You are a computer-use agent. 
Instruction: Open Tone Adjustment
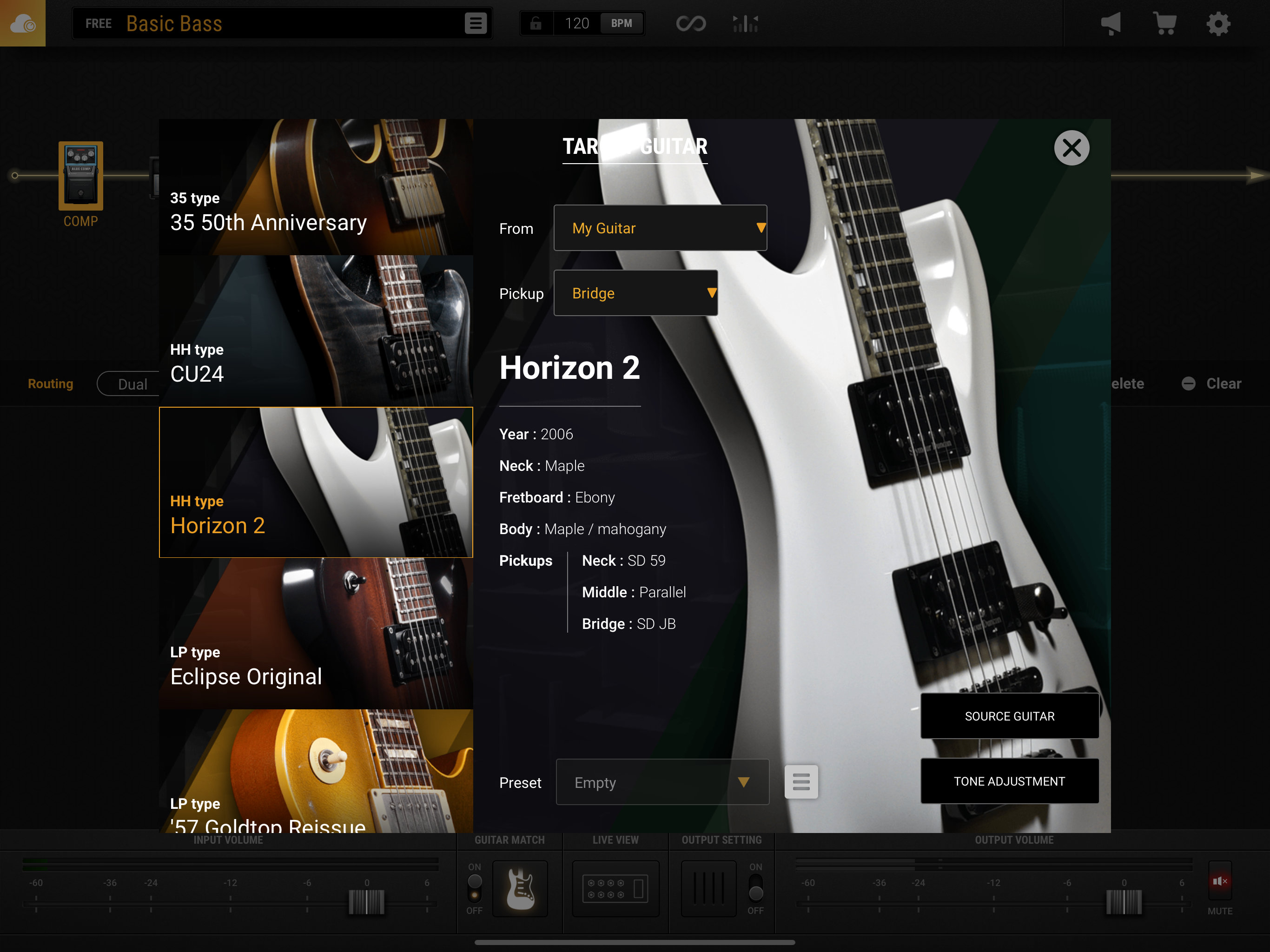tap(1009, 781)
